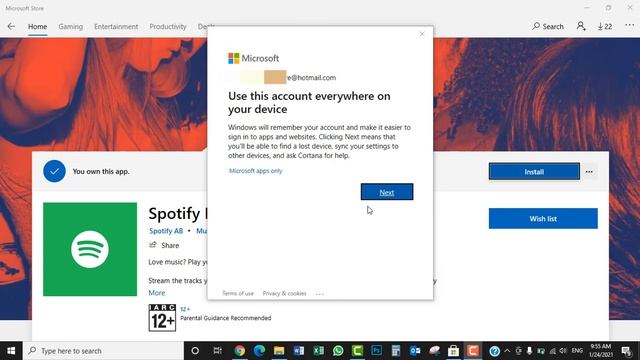Go back with the Store back arrow
Image resolution: width=640 pixels, height=360 pixels.
click(11, 26)
